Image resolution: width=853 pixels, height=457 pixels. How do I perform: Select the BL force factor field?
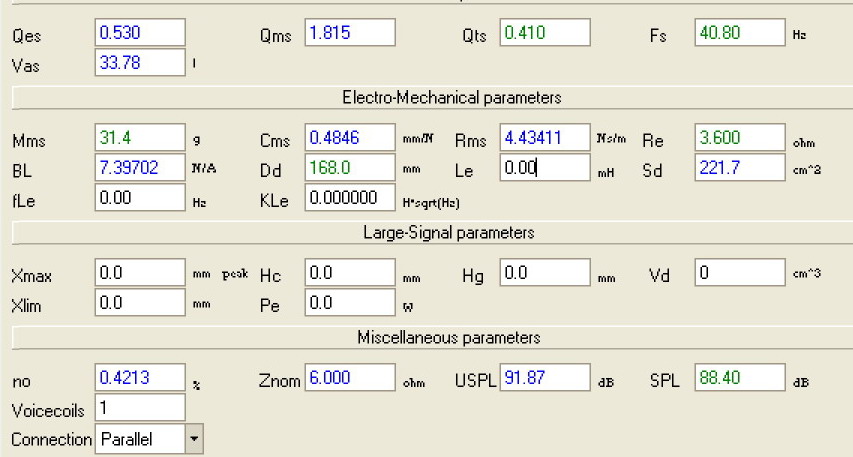(x=140, y=168)
